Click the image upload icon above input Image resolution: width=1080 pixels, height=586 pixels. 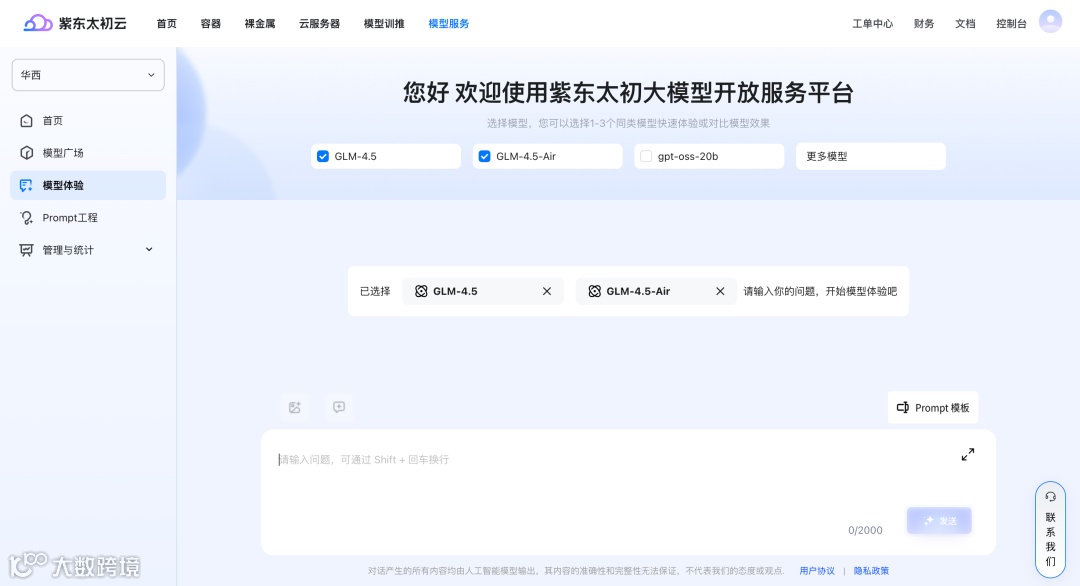click(295, 407)
